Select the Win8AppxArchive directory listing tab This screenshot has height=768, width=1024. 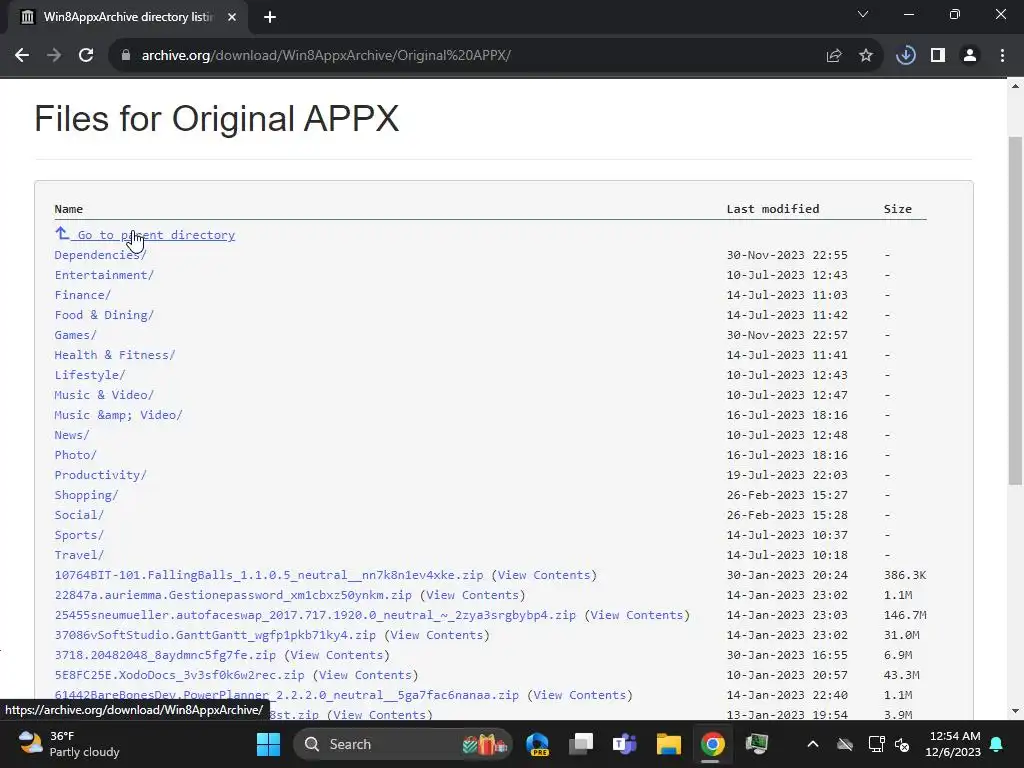[128, 17]
